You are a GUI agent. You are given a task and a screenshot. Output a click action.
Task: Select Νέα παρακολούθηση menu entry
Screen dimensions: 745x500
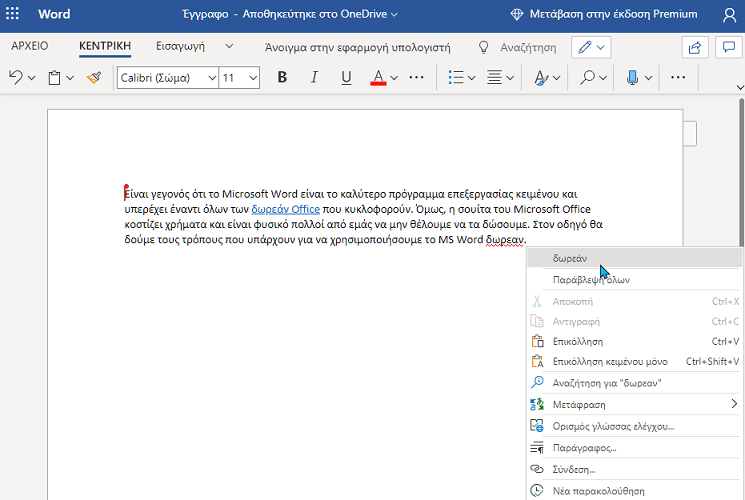pyautogui.click(x=635, y=491)
